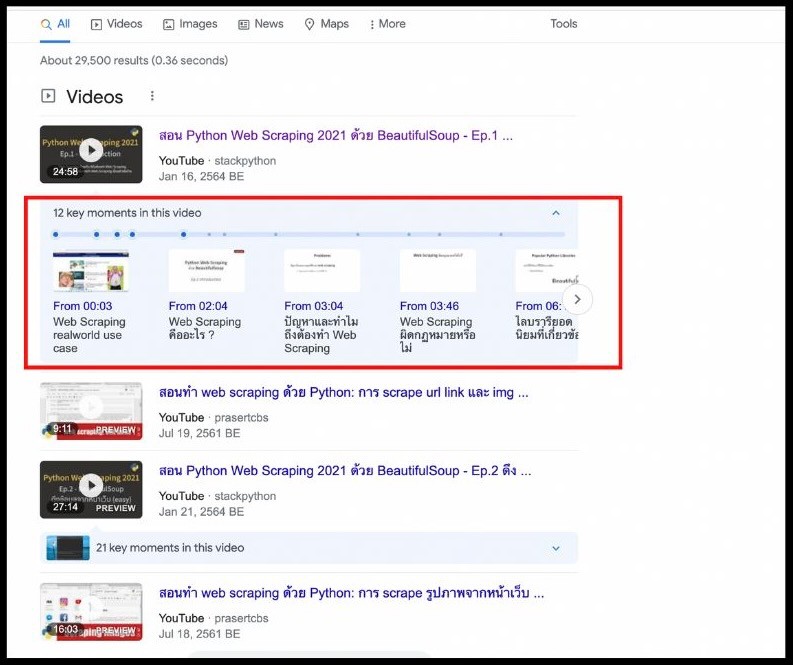Expand the 21 key moments section
This screenshot has height=665, width=793.
tap(556, 548)
